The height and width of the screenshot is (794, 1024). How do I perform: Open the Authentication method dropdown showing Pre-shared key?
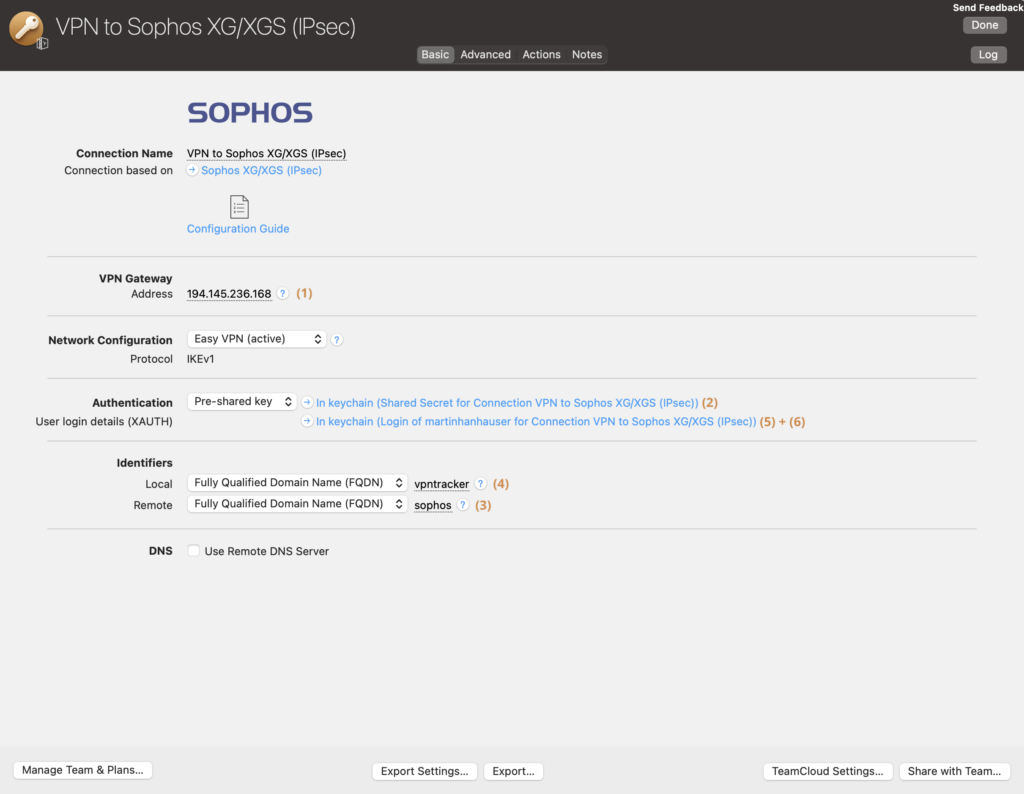pyautogui.click(x=241, y=401)
